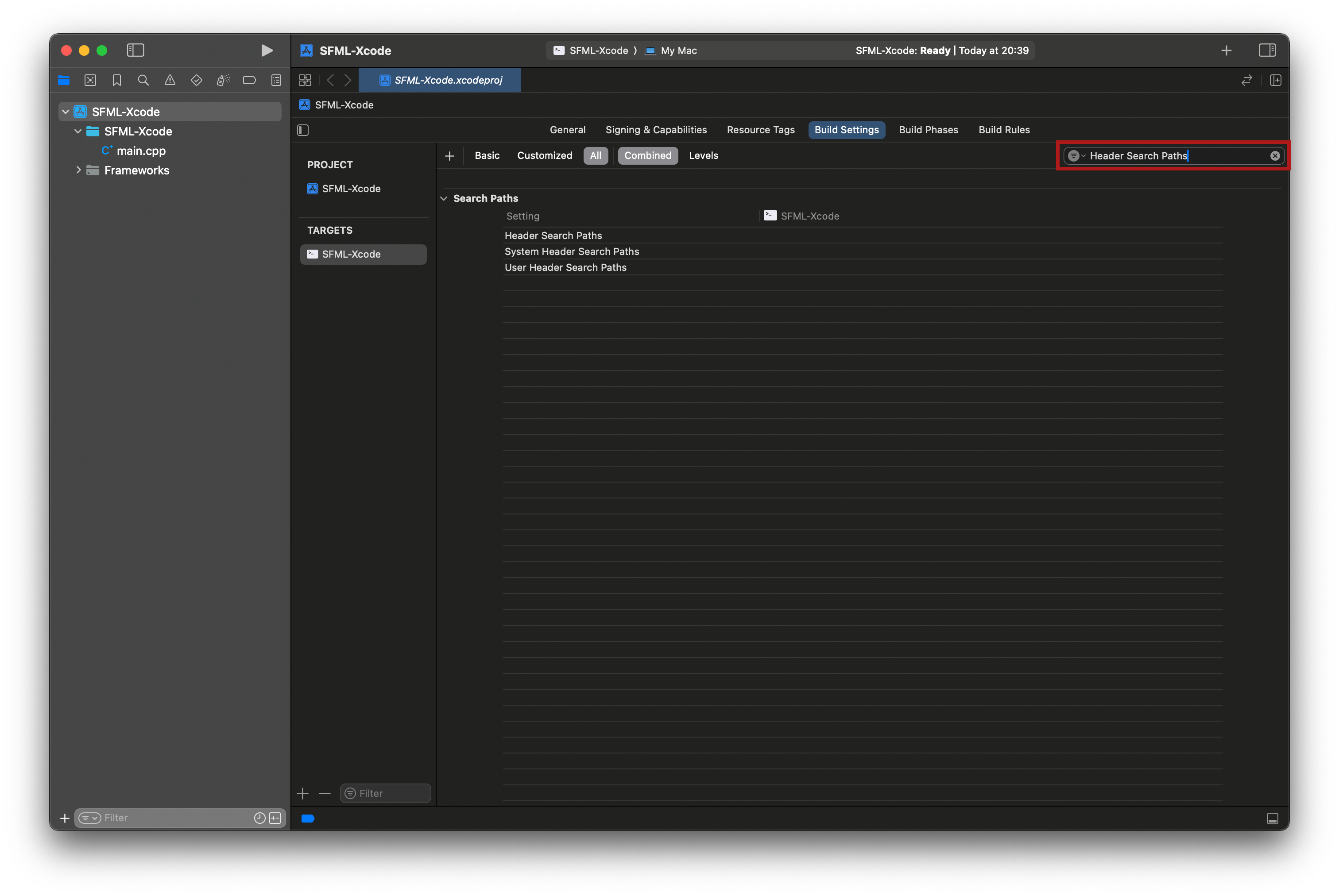Collapse the Search Paths section
The height and width of the screenshot is (896, 1339).
click(x=444, y=198)
